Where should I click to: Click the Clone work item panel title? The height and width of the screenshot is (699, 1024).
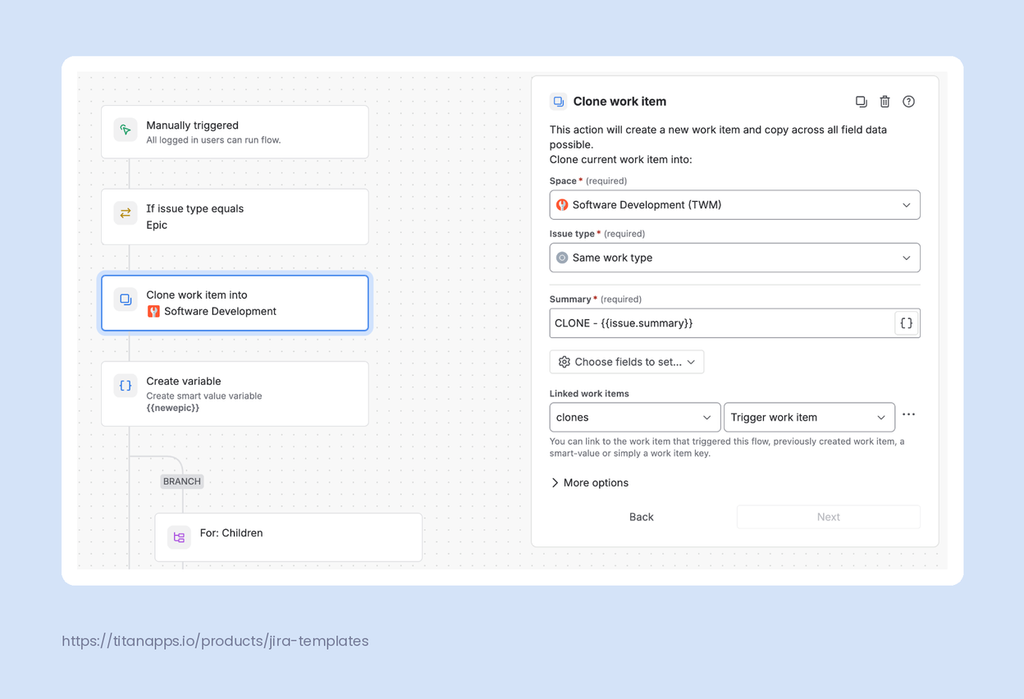click(620, 101)
